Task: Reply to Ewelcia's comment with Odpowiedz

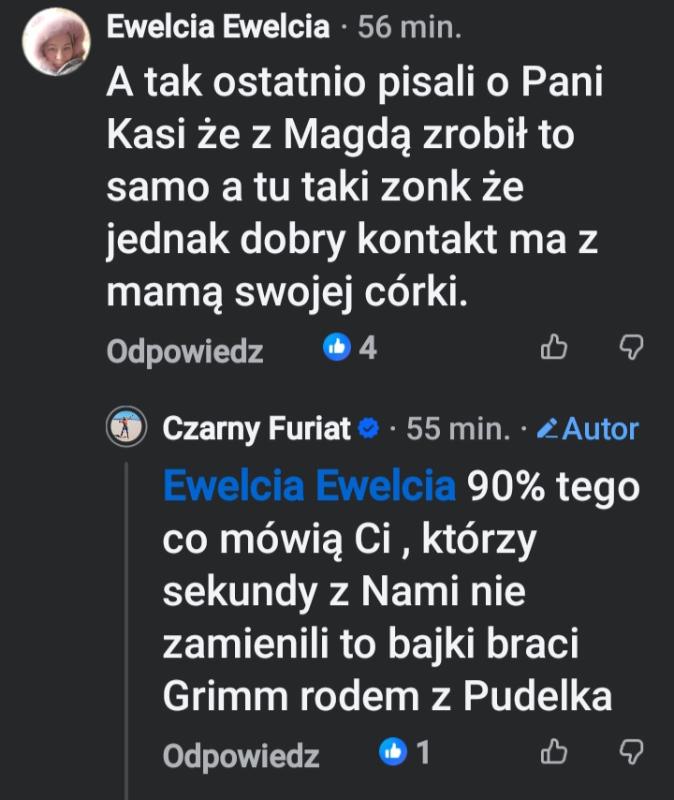Action: tap(185, 351)
